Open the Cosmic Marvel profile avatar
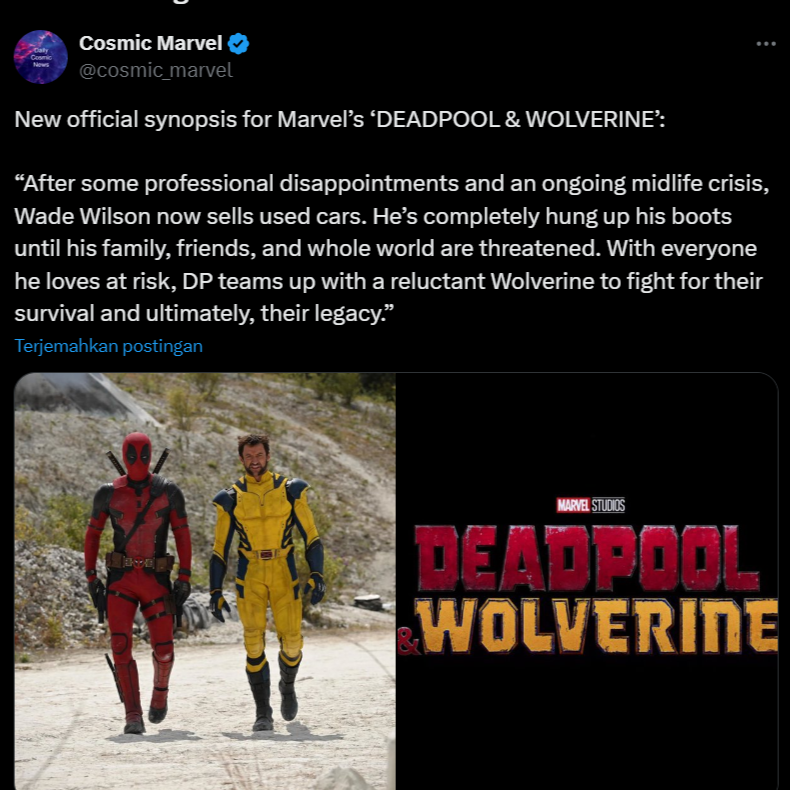Screen dimensions: 790x790 (x=40, y=57)
